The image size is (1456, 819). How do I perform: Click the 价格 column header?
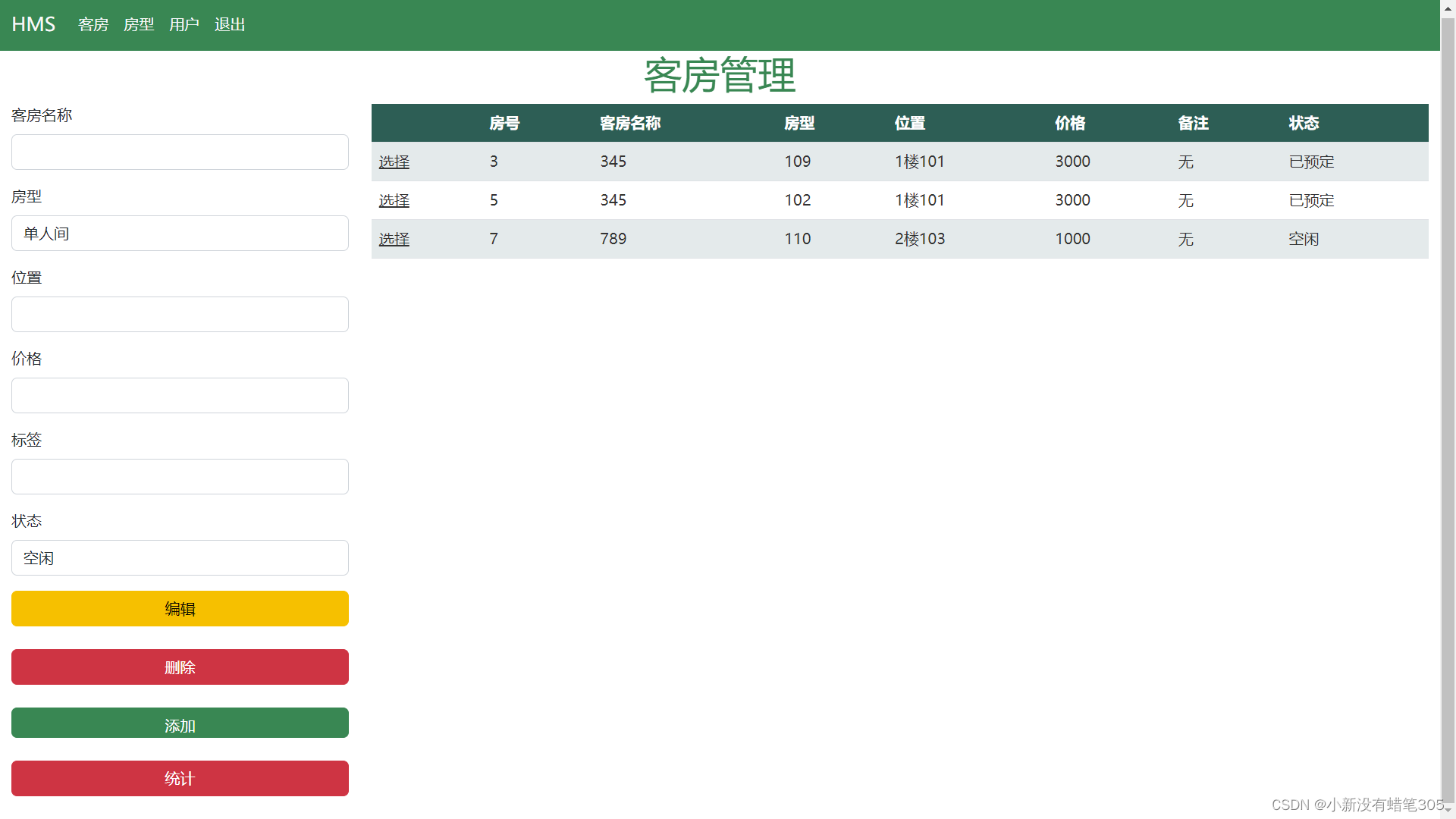[1070, 123]
